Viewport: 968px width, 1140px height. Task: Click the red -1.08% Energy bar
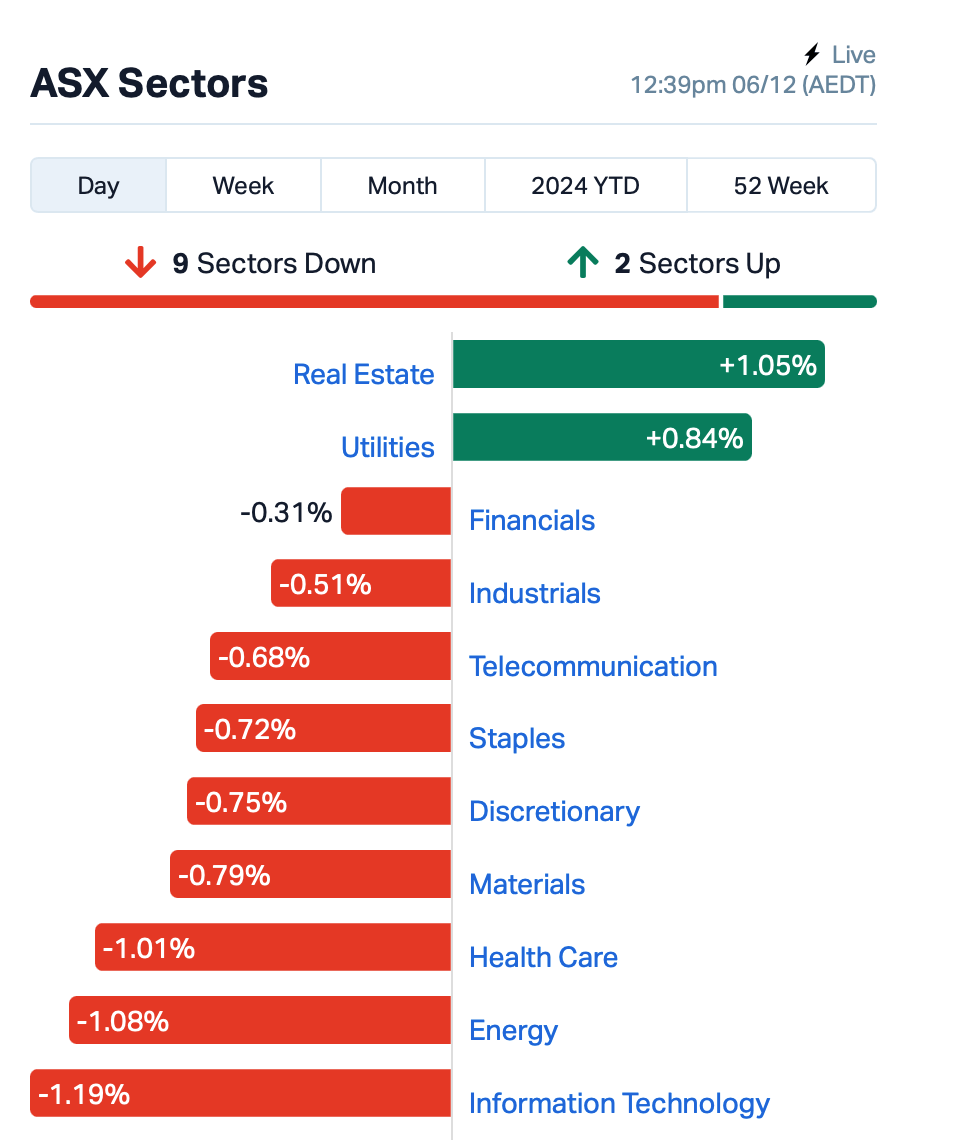260,1020
